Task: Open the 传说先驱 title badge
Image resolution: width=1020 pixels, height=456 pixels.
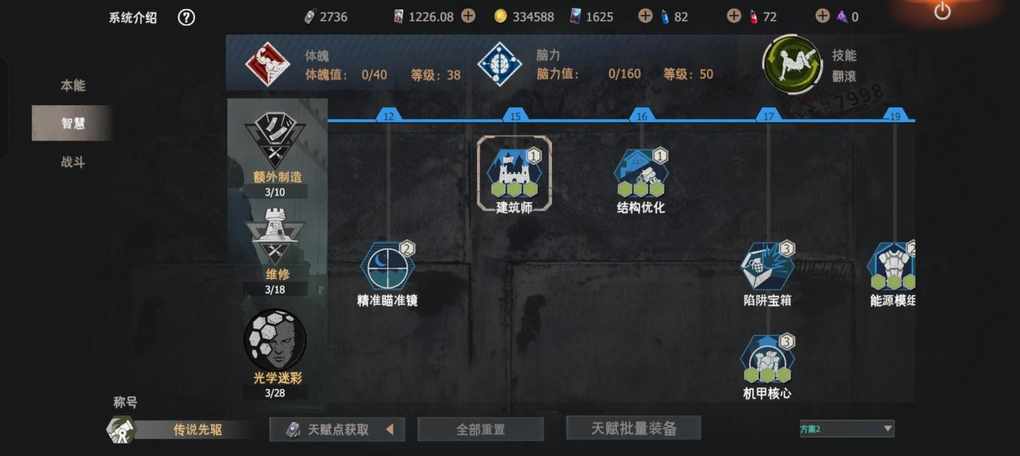Action: click(179, 429)
